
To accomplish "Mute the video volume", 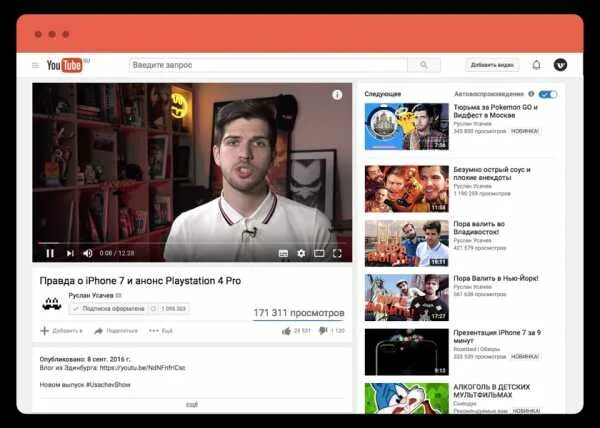I will [88, 253].
